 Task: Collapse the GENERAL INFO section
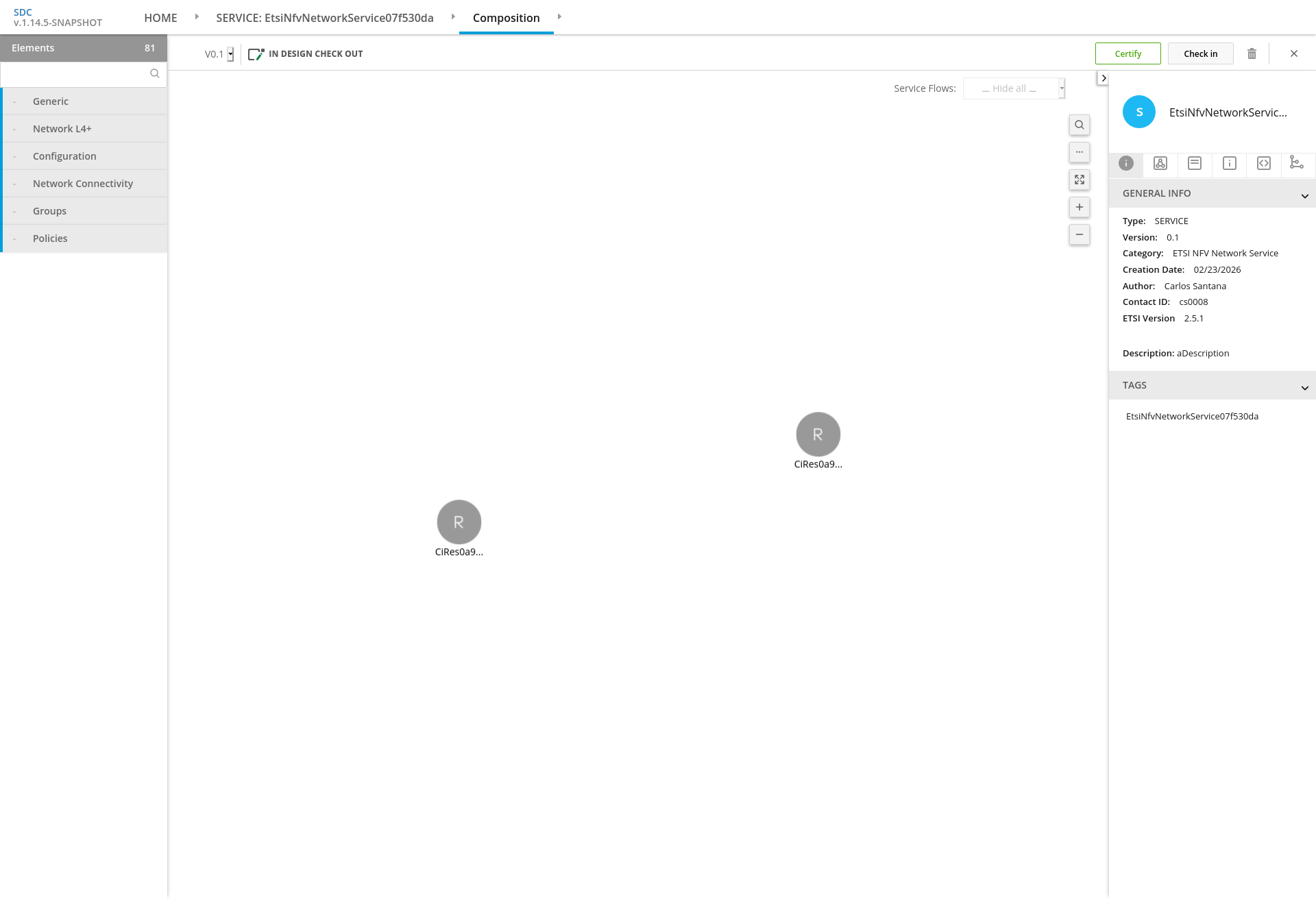pyautogui.click(x=1304, y=196)
